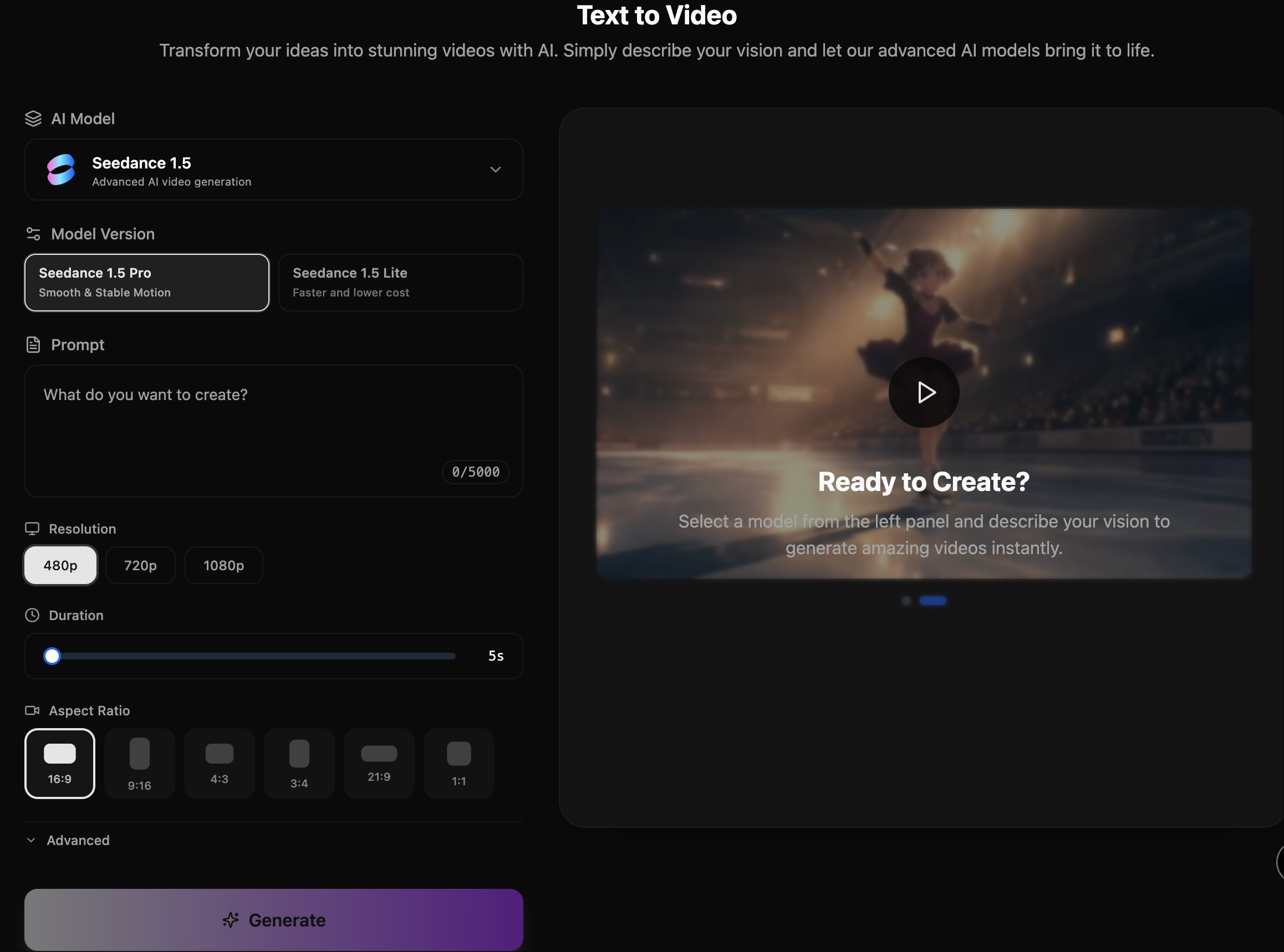Image resolution: width=1284 pixels, height=952 pixels.
Task: Select the 720p resolution option
Action: pyautogui.click(x=140, y=565)
